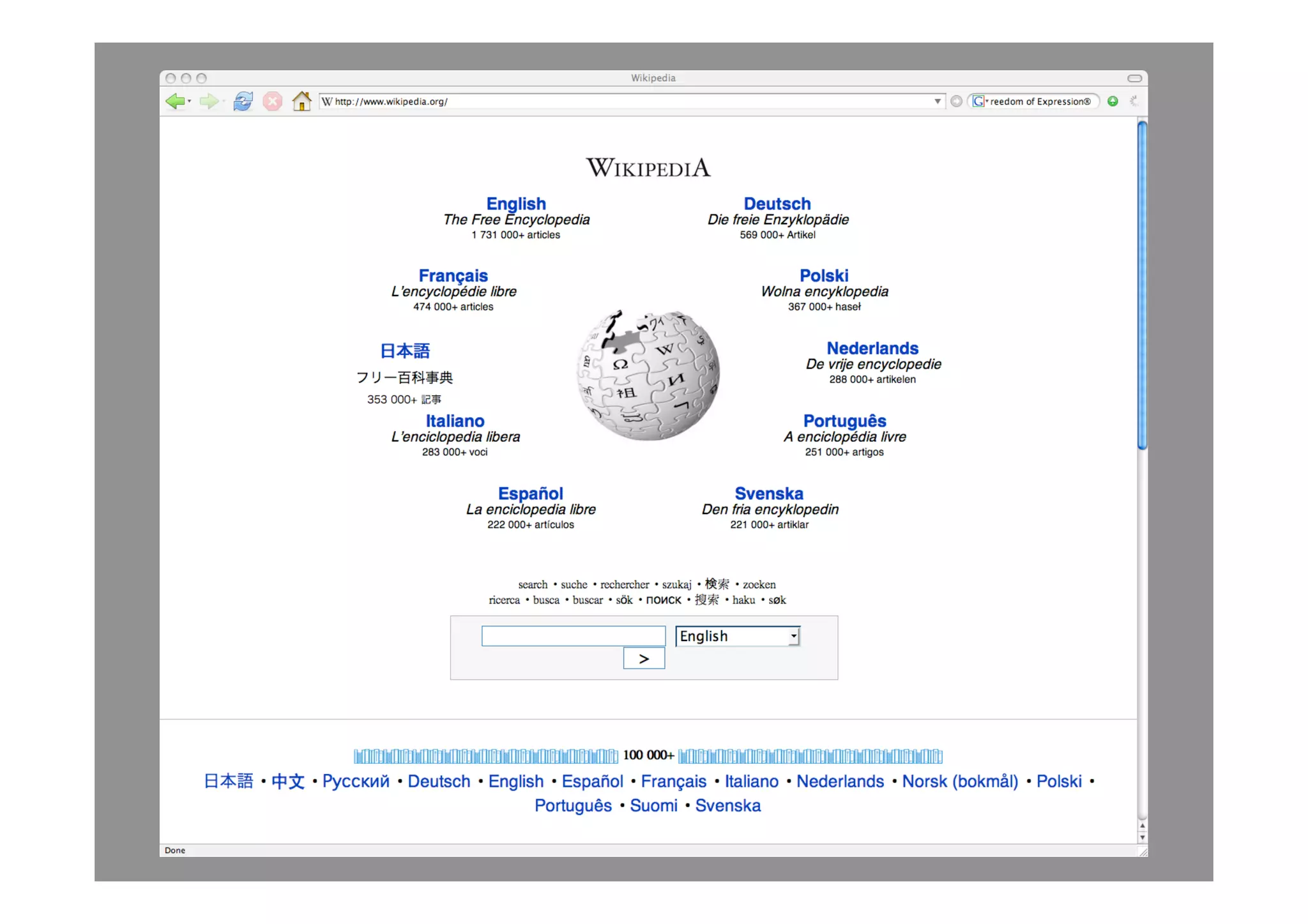Click the scrollbar down arrow
The image size is (1308, 924).
(1142, 837)
